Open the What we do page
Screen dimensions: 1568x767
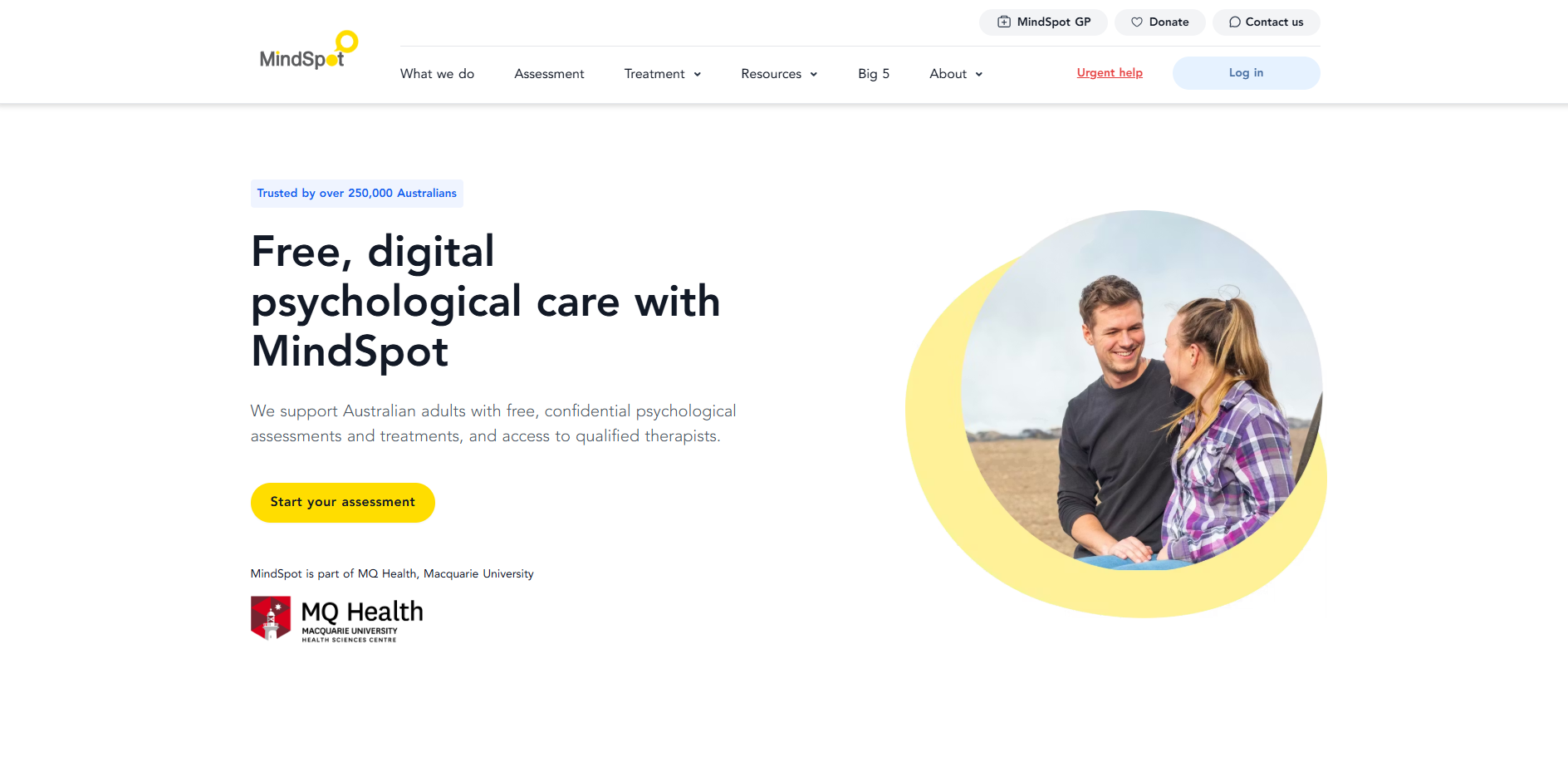pyautogui.click(x=437, y=74)
